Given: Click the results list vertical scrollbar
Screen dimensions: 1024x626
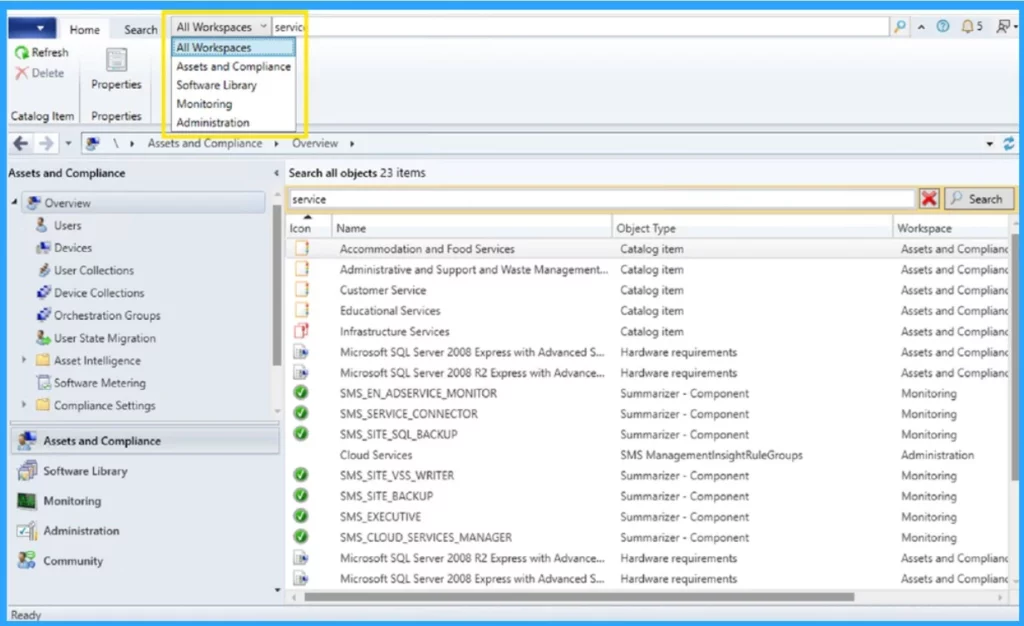Looking at the screenshot, I should pos(1014,358).
